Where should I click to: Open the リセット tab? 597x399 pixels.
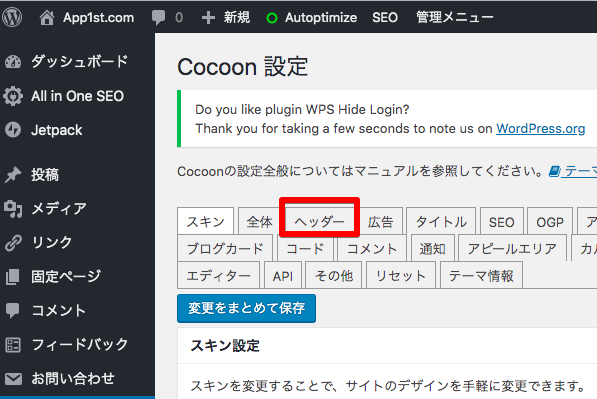pyautogui.click(x=401, y=276)
